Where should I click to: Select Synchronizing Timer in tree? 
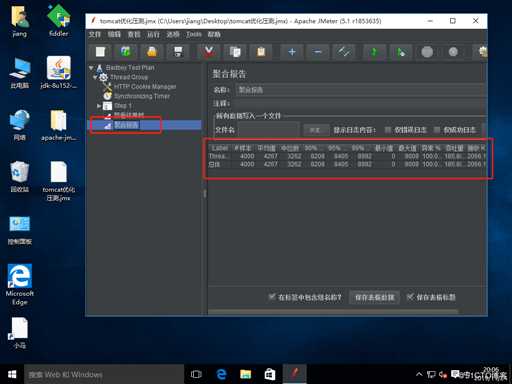142,96
